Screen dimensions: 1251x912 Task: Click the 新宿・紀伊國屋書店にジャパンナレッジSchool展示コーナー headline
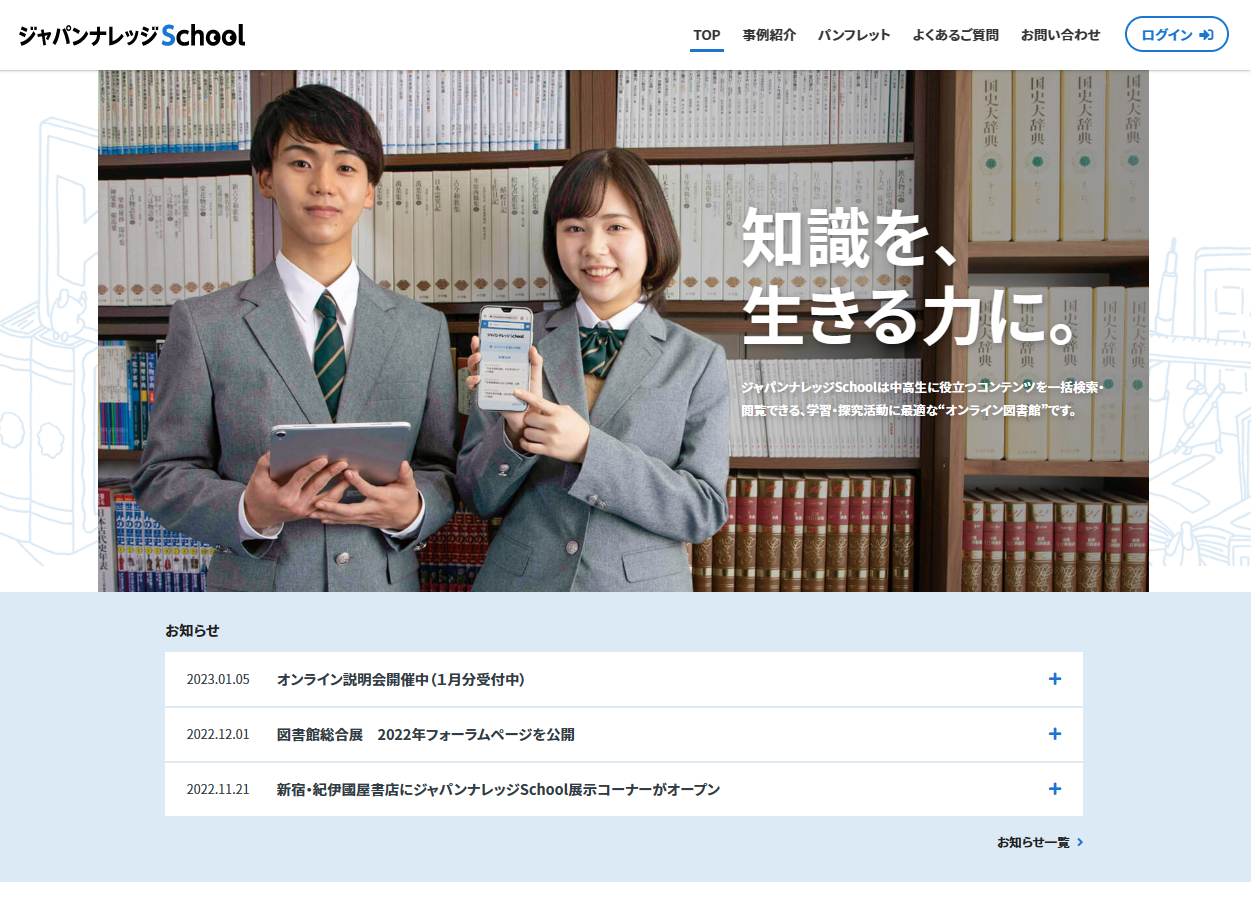[498, 790]
